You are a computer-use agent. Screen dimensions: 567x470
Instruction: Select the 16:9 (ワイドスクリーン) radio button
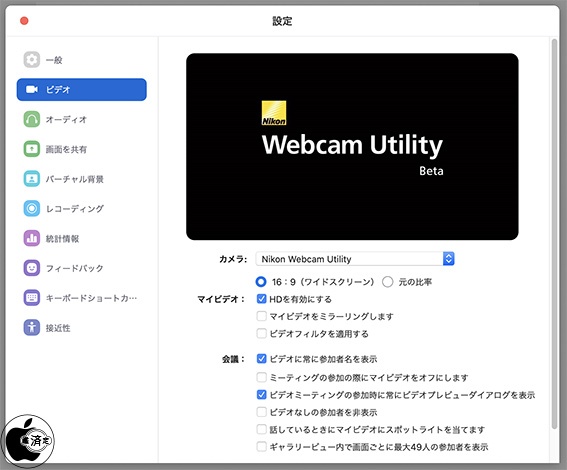point(261,282)
